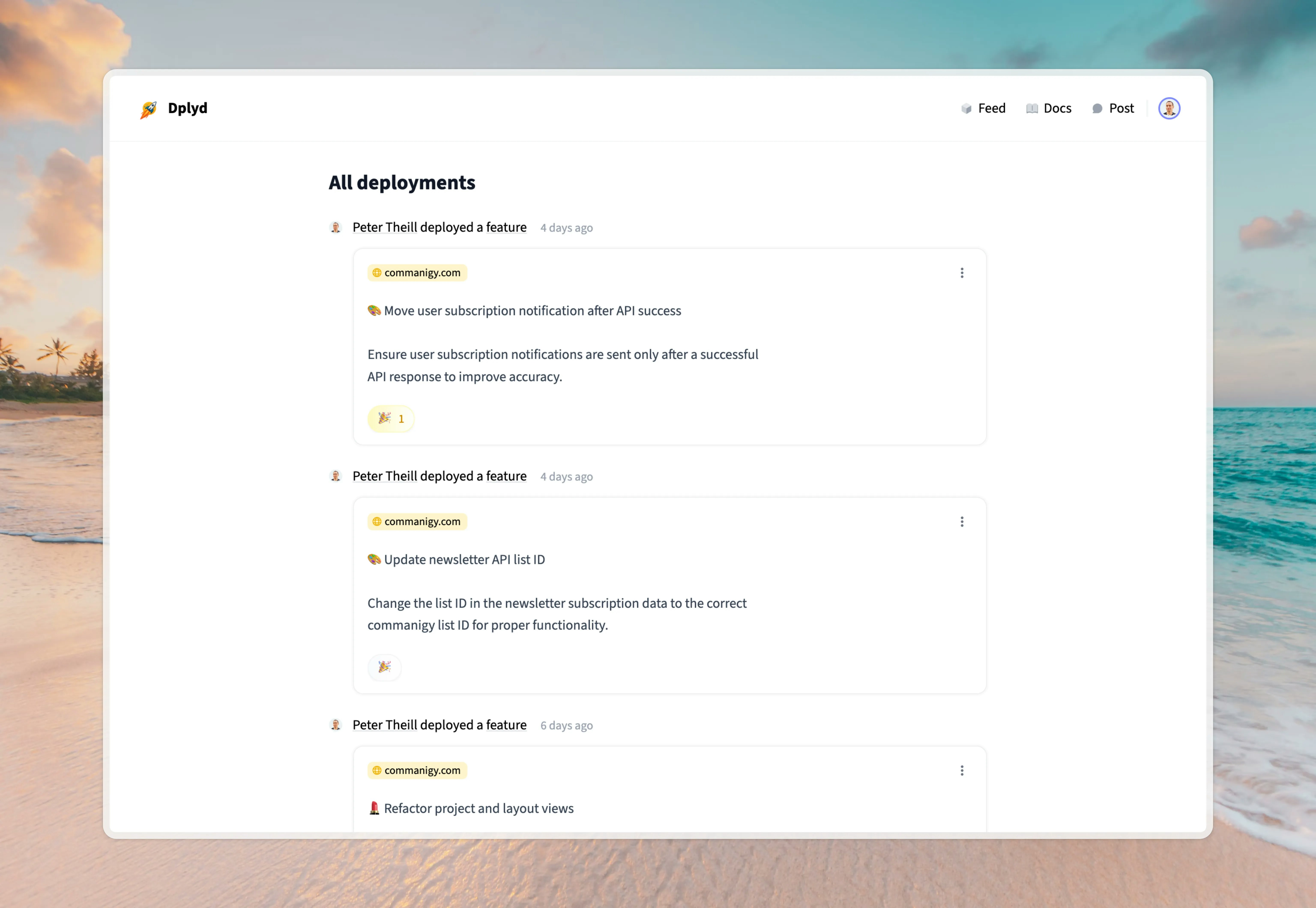This screenshot has width=1316, height=908.
Task: Go to the Feed page
Action: [983, 108]
